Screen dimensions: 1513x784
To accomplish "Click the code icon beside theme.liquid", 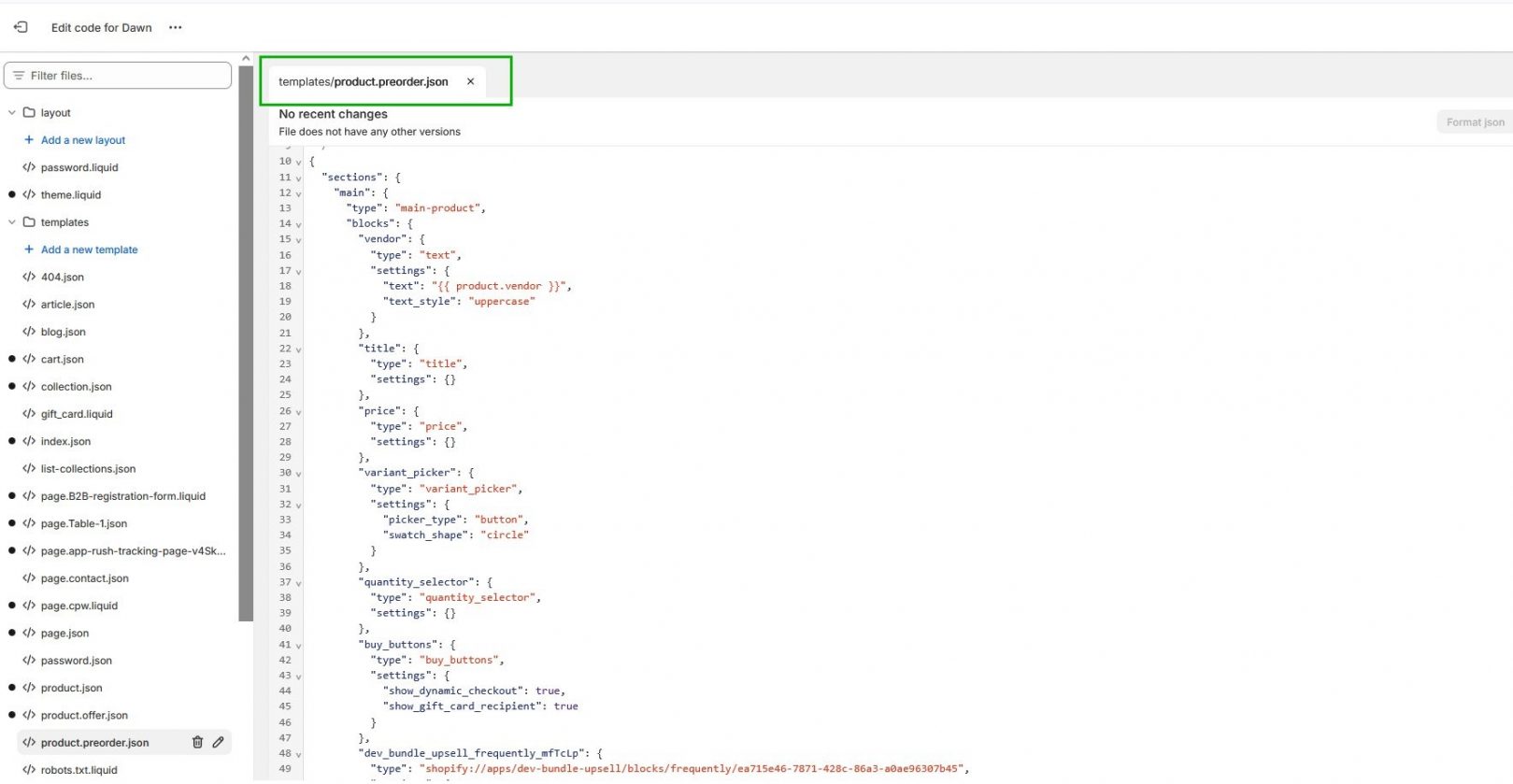I will 29,195.
